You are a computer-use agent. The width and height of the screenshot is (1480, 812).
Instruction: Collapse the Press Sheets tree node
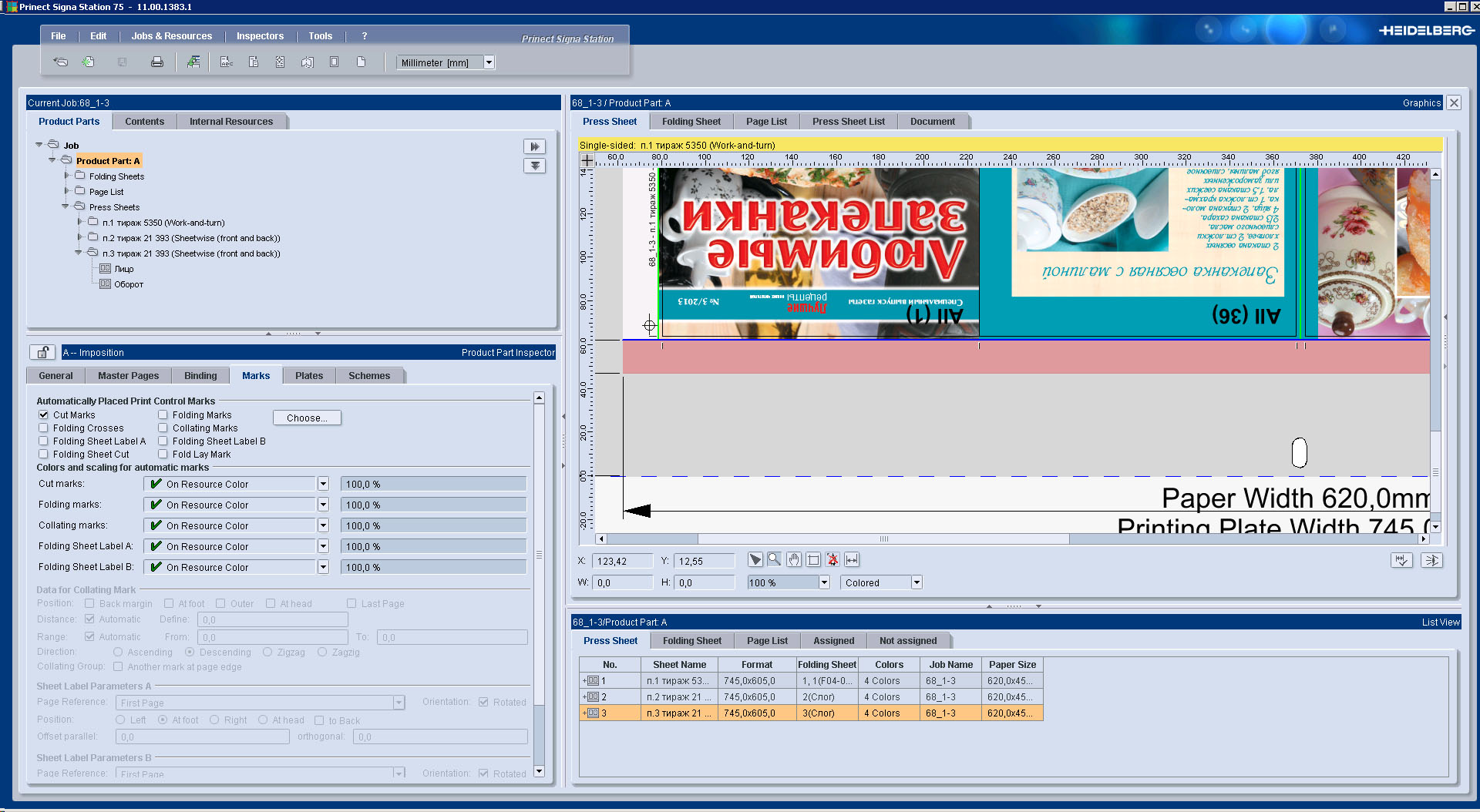[66, 206]
